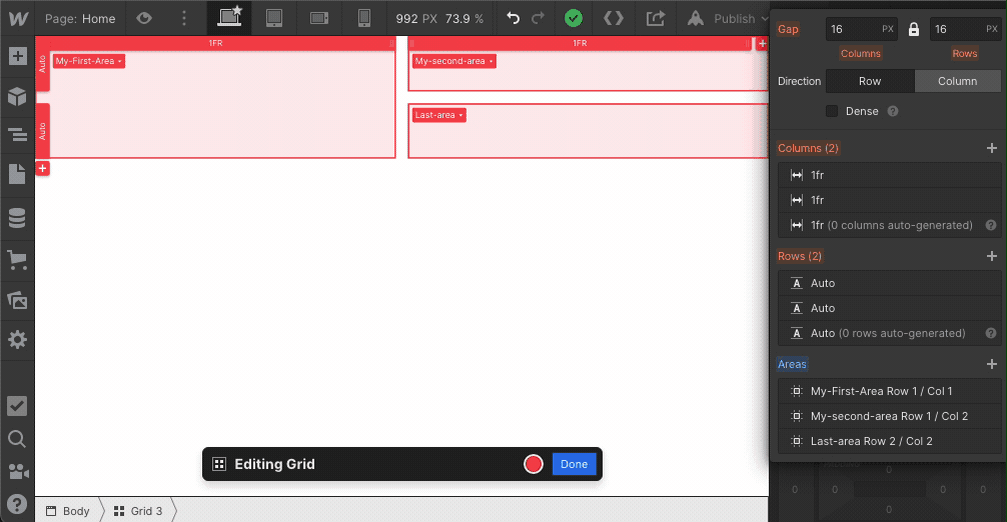
Task: Select the second Auto row entry
Action: 889,308
